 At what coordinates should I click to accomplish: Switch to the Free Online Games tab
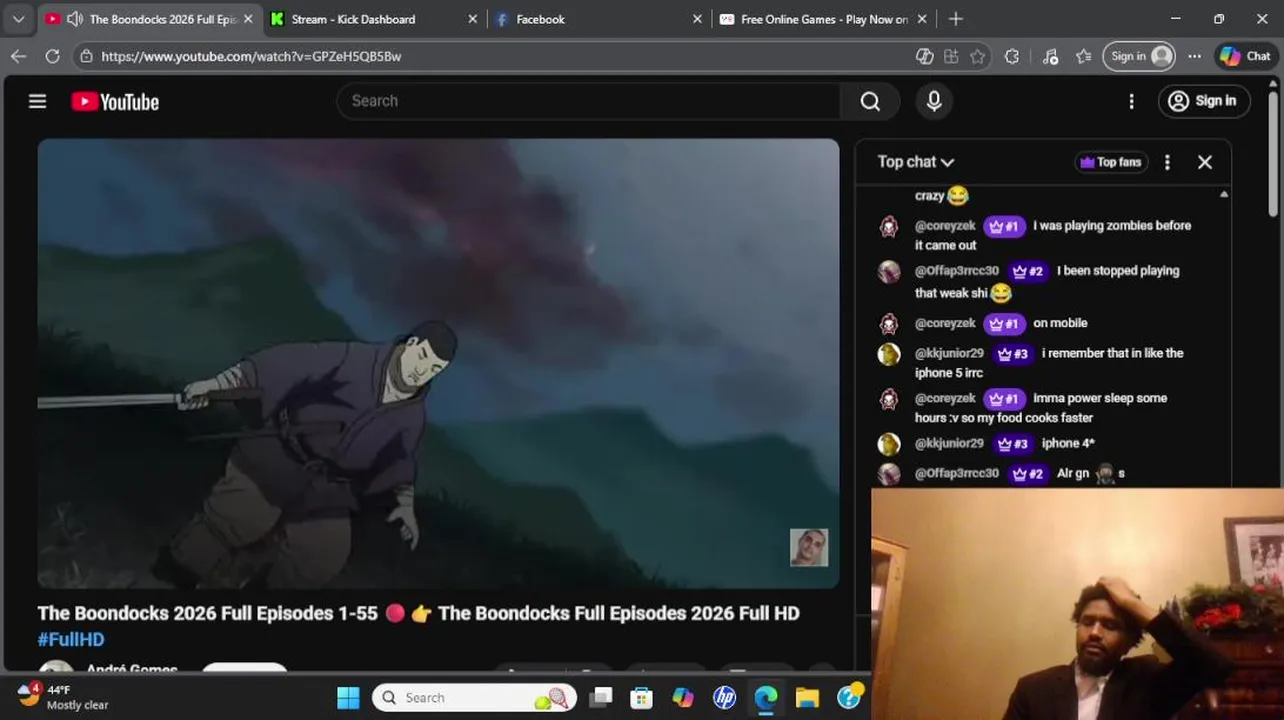pyautogui.click(x=824, y=19)
